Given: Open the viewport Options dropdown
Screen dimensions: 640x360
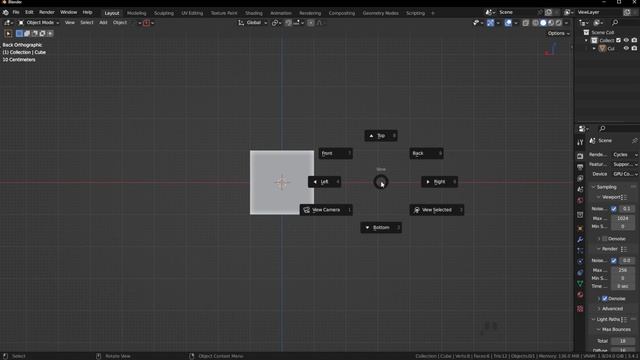Looking at the screenshot, I should [x=558, y=33].
